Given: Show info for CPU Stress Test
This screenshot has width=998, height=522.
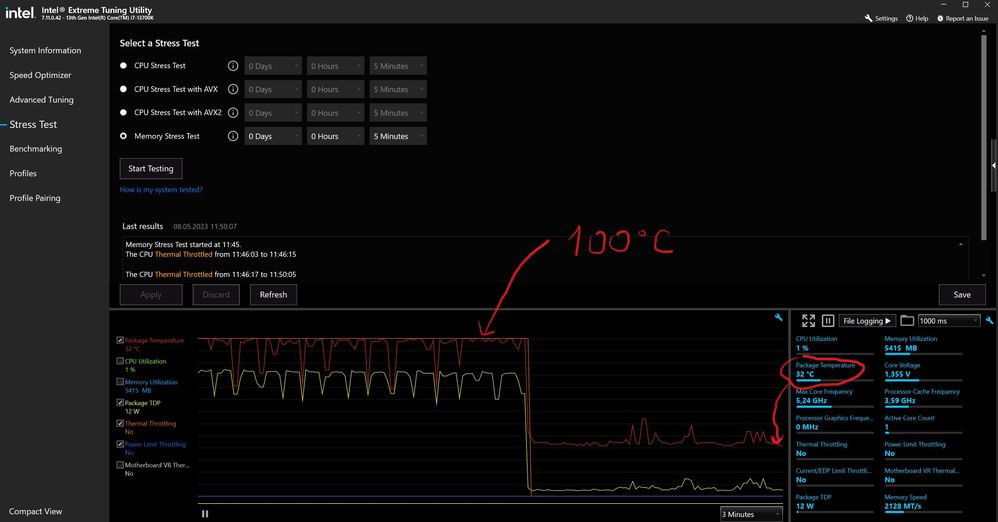Looking at the screenshot, I should (233, 66).
